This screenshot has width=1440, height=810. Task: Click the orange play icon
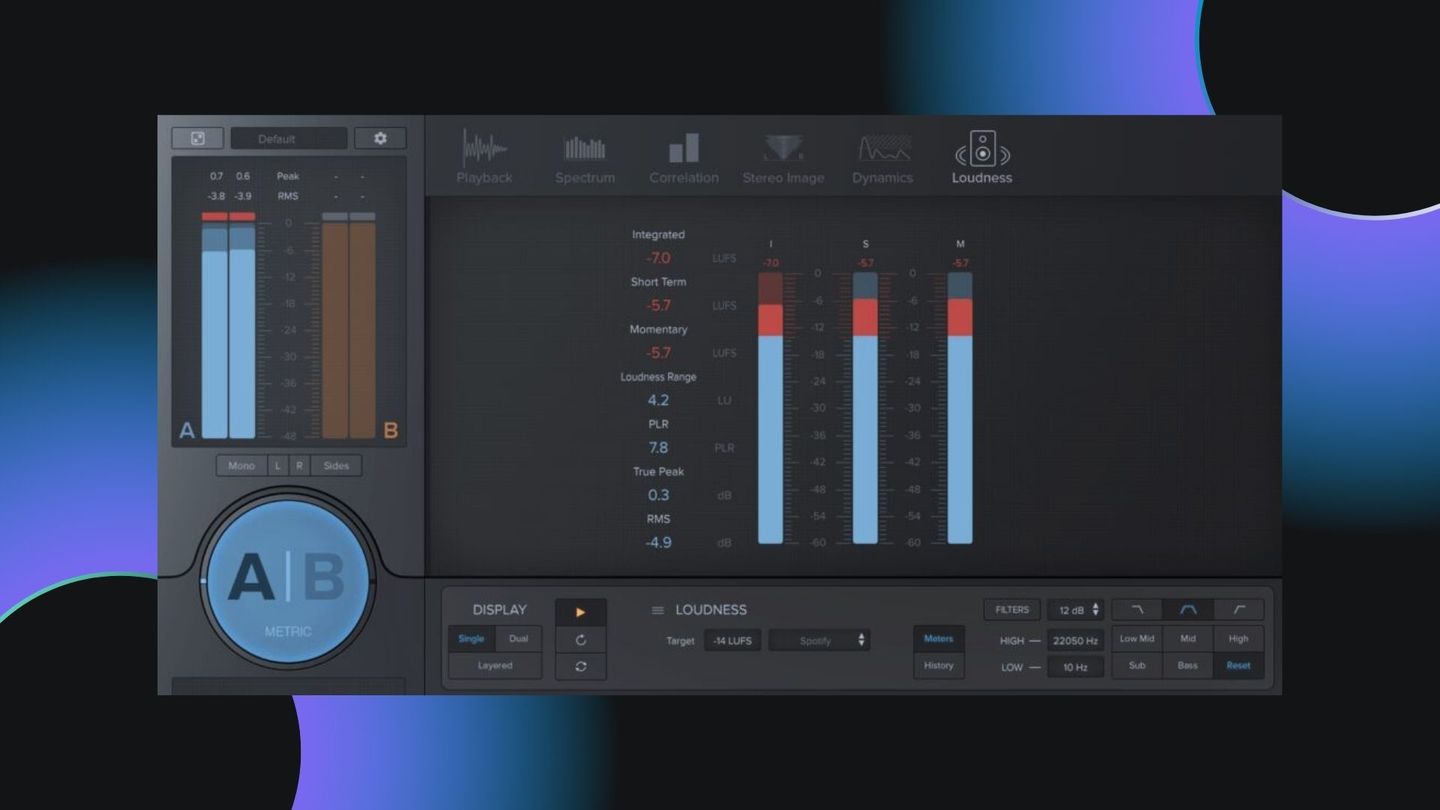[581, 612]
